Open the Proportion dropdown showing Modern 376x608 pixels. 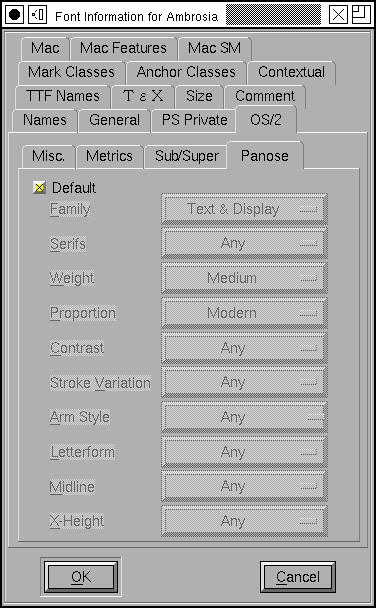coord(244,313)
